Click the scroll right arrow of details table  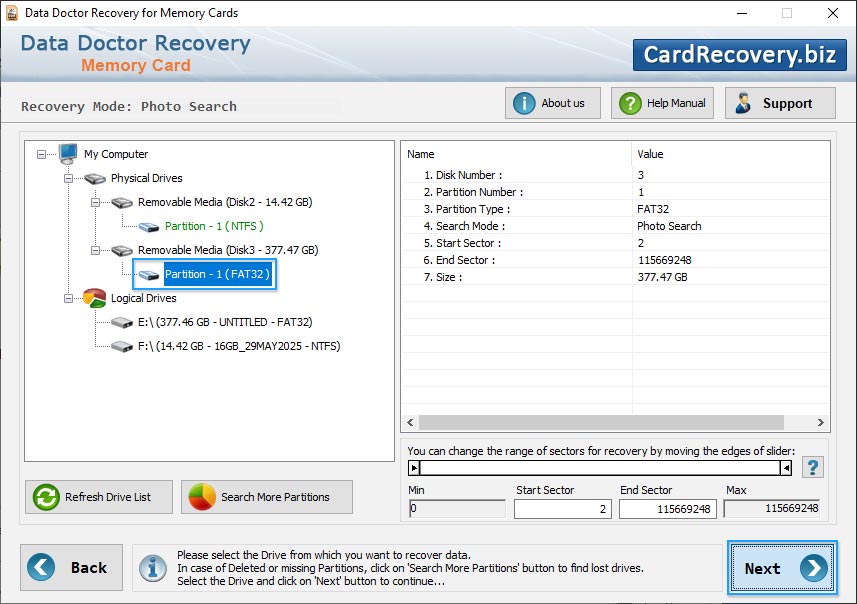point(820,423)
